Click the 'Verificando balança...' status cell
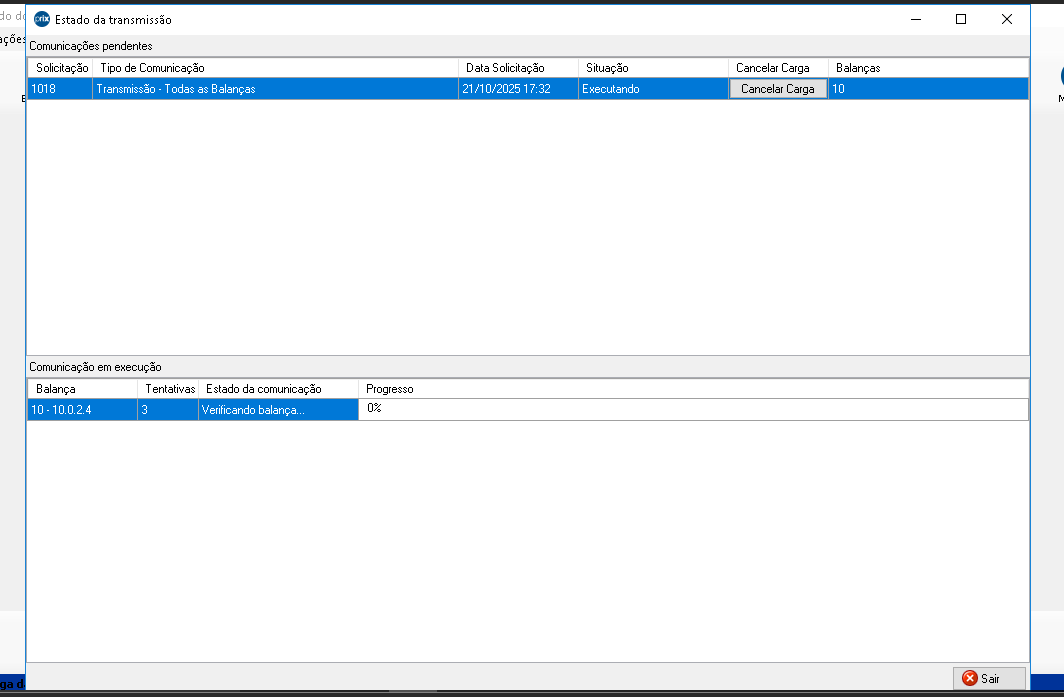 278,410
